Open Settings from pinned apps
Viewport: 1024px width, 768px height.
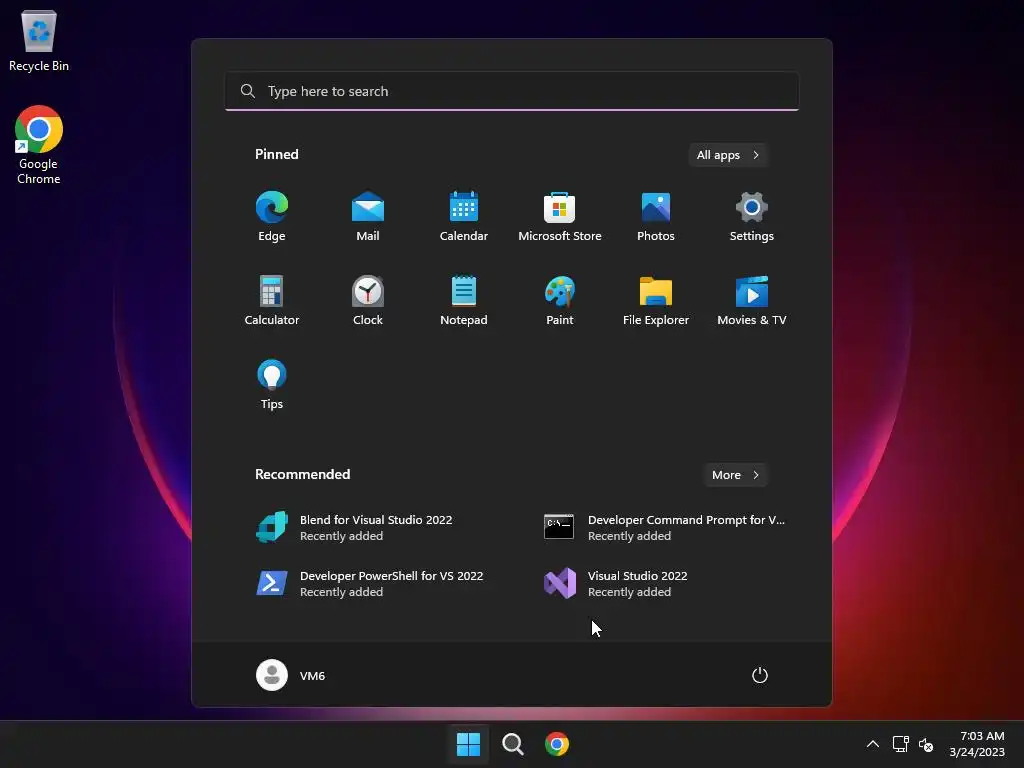(x=752, y=217)
